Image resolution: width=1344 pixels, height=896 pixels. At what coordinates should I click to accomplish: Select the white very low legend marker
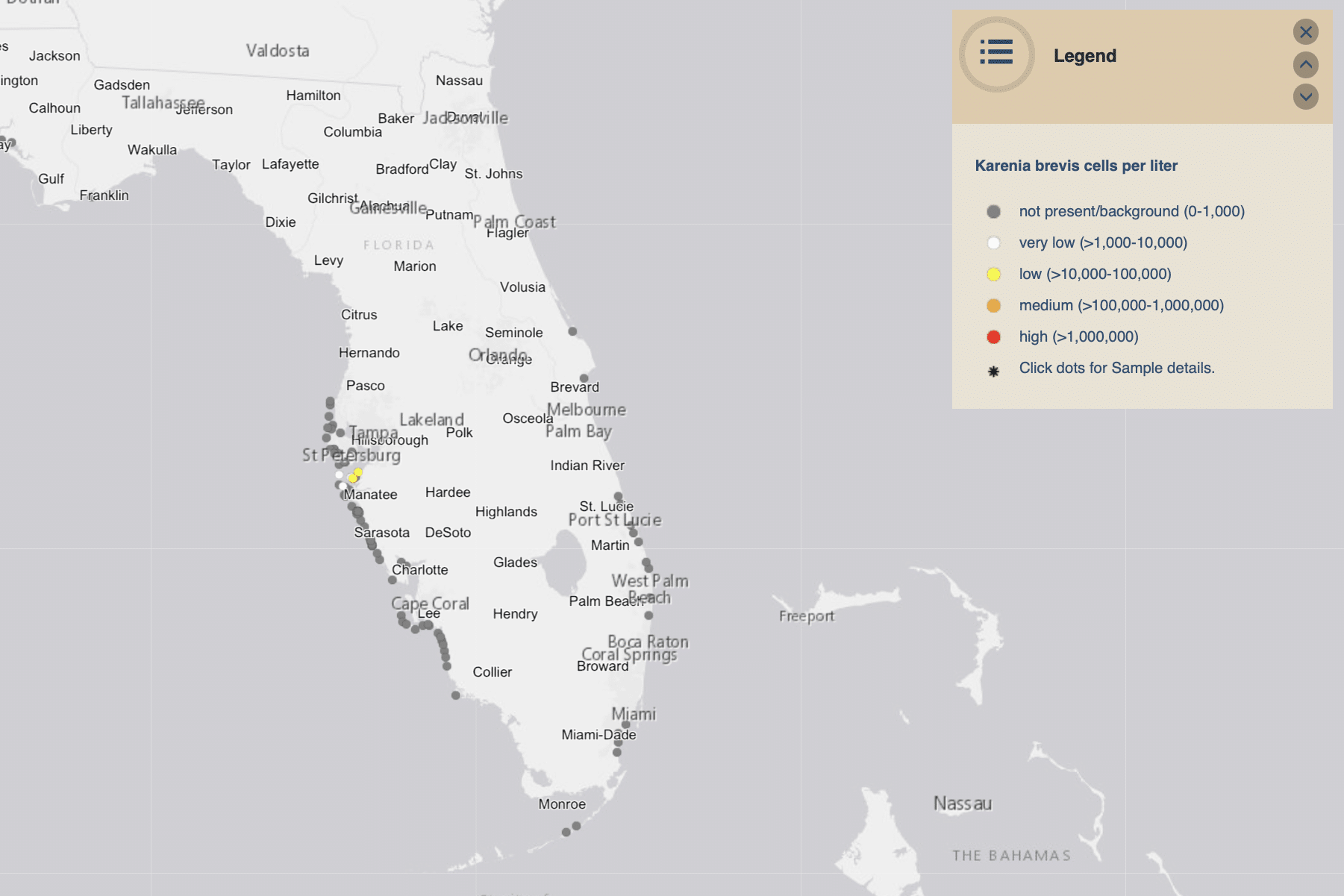coord(993,242)
